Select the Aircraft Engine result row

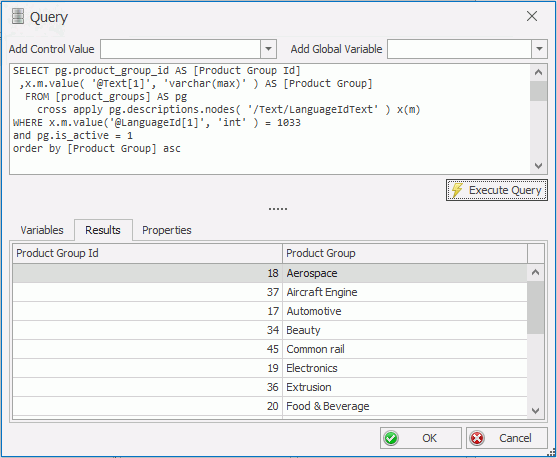click(270, 292)
